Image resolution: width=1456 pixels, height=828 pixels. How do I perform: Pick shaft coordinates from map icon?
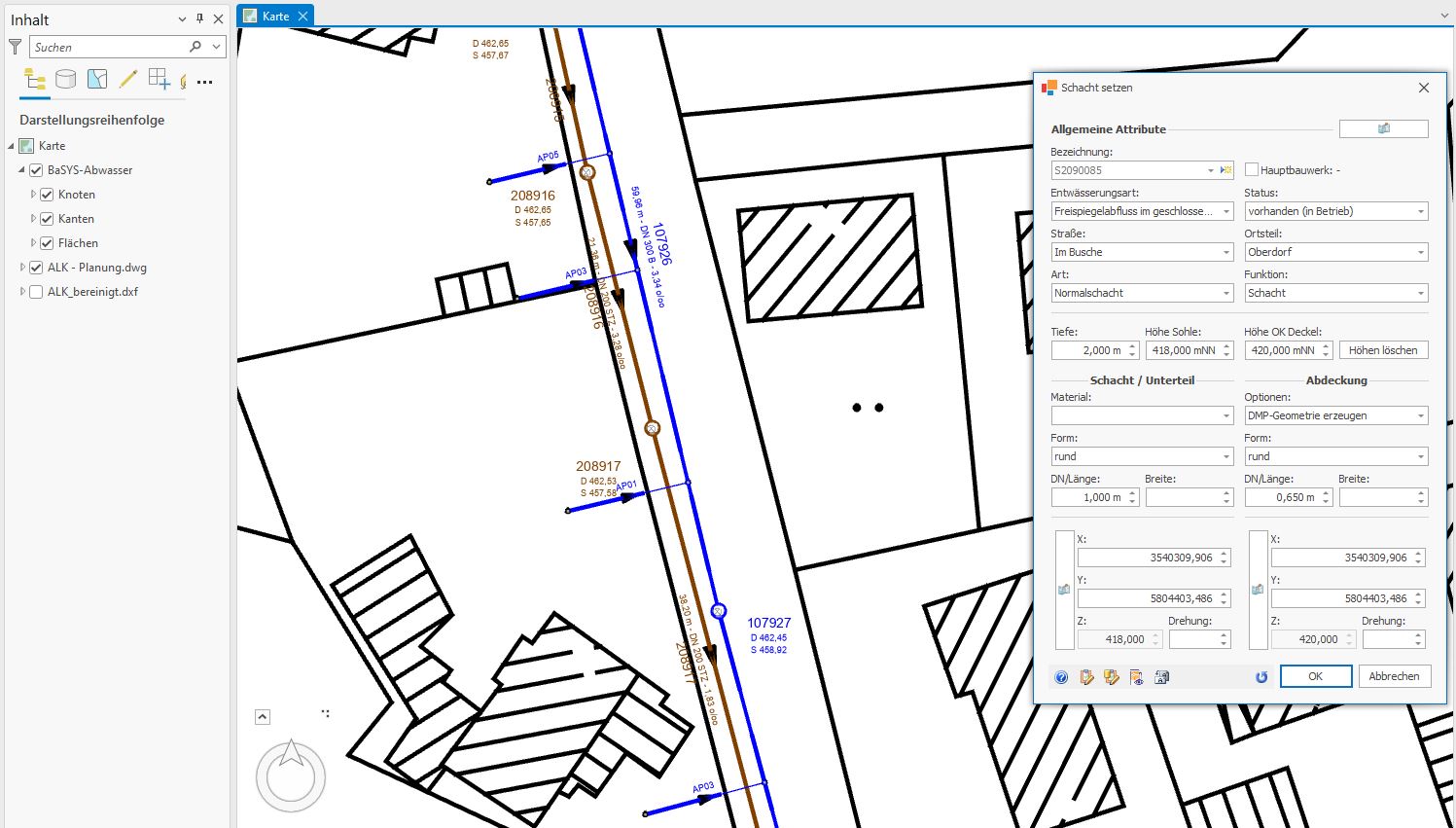(x=1064, y=590)
